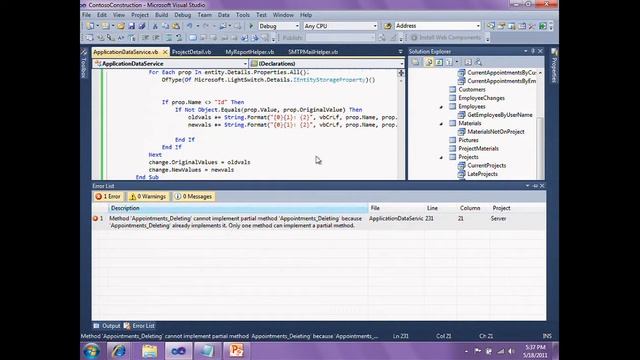Collapse the Employees tree node
The height and width of the screenshot is (360, 640).
[x=441, y=107]
